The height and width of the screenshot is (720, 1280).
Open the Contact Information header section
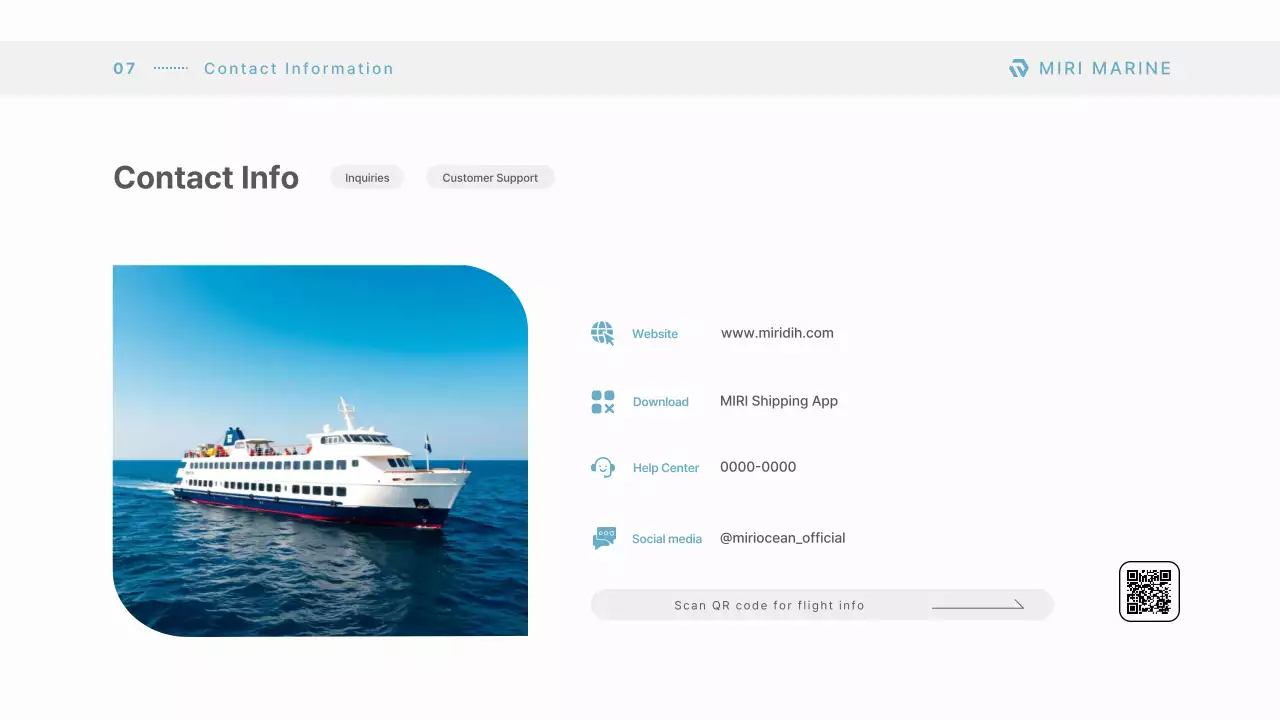tap(299, 68)
